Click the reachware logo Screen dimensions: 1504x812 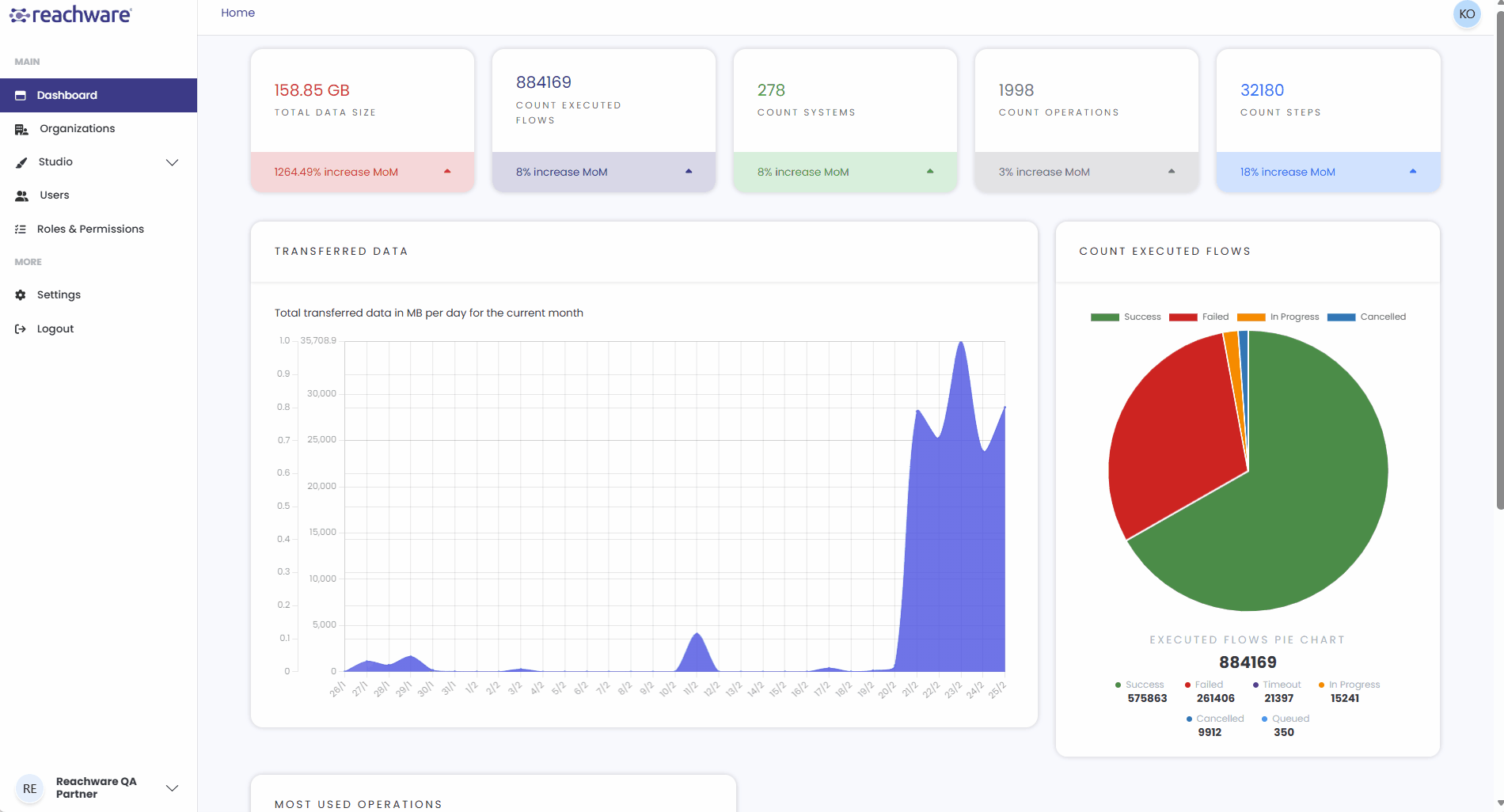coord(70,15)
